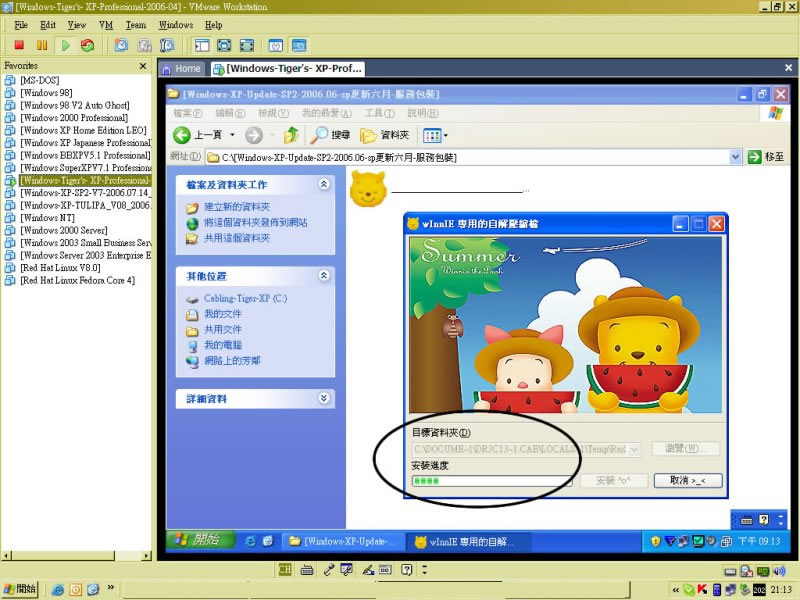Viewport: 800px width, 600px height.
Task: Click the 移至 Go button in Explorer
Action: [x=766, y=157]
